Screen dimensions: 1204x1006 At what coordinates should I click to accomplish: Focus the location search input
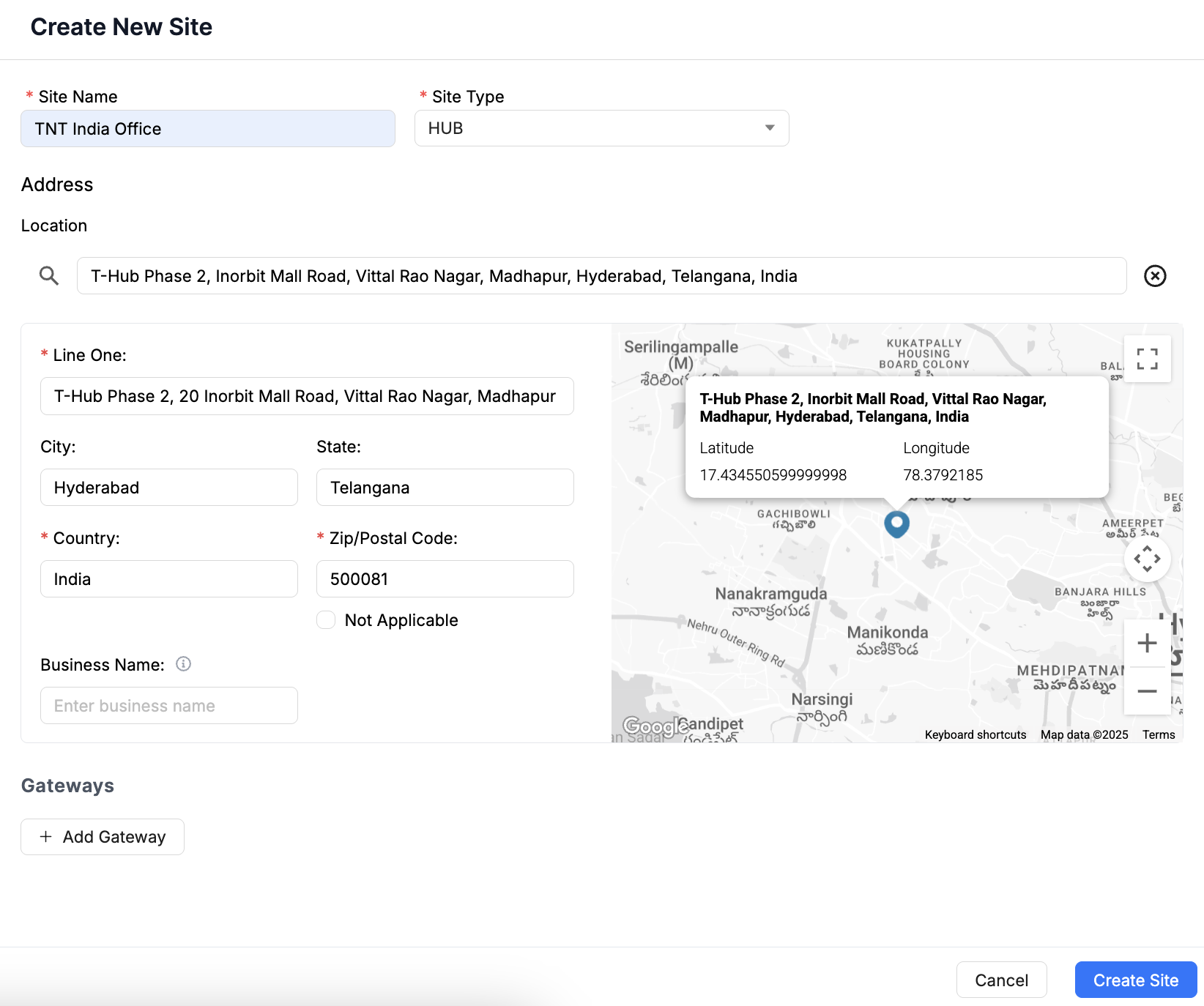pos(602,276)
